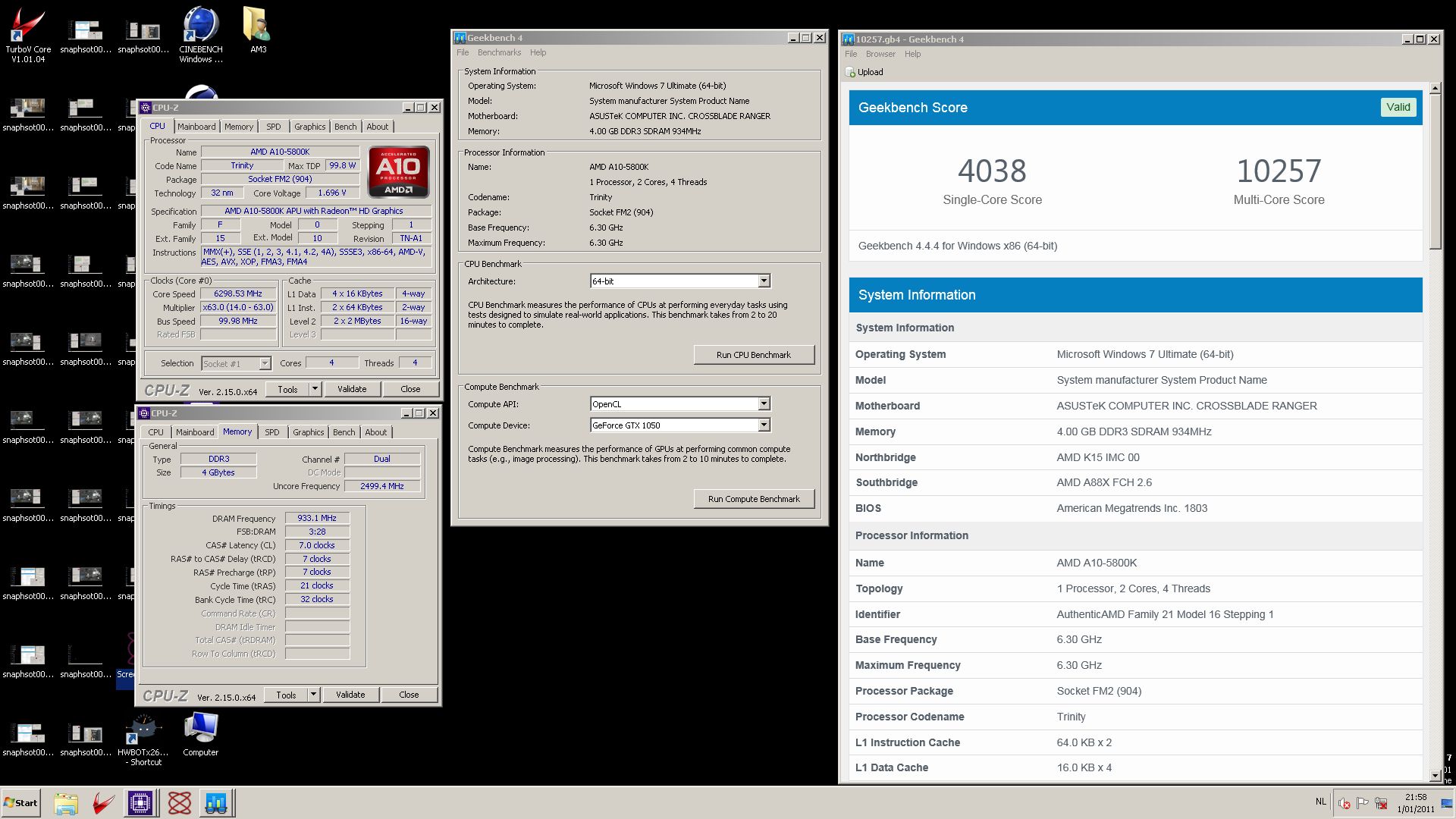Click the Action Center flag tray icon
Screen dimensions: 1456x819
coord(1362,803)
